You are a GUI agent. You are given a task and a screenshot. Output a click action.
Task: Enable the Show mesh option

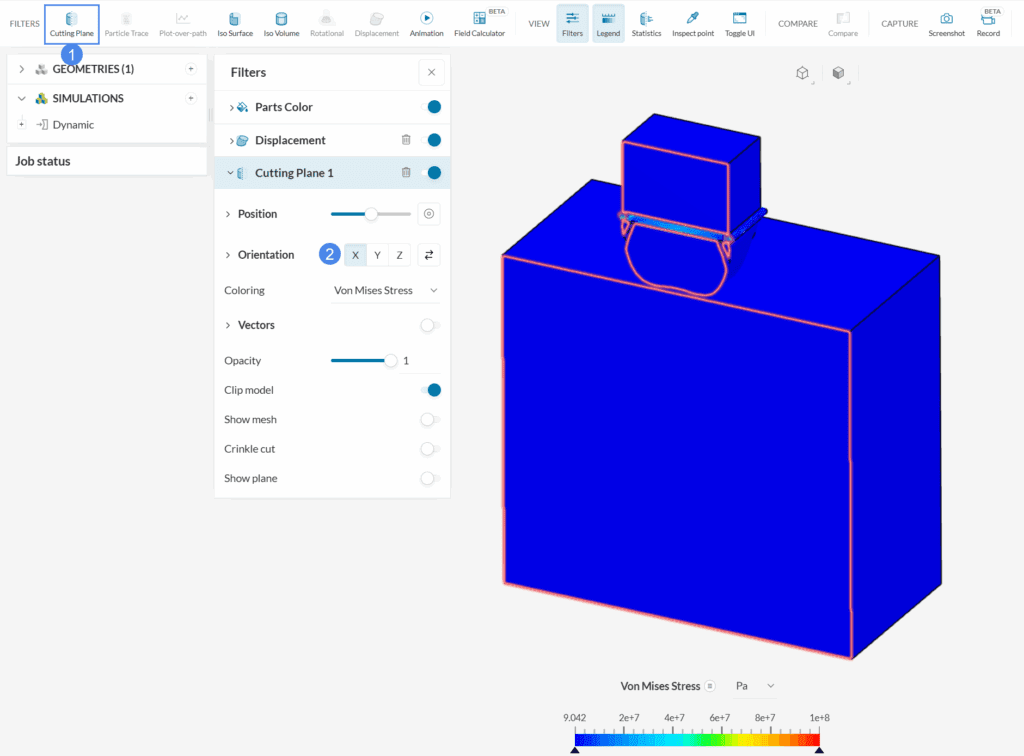click(429, 419)
